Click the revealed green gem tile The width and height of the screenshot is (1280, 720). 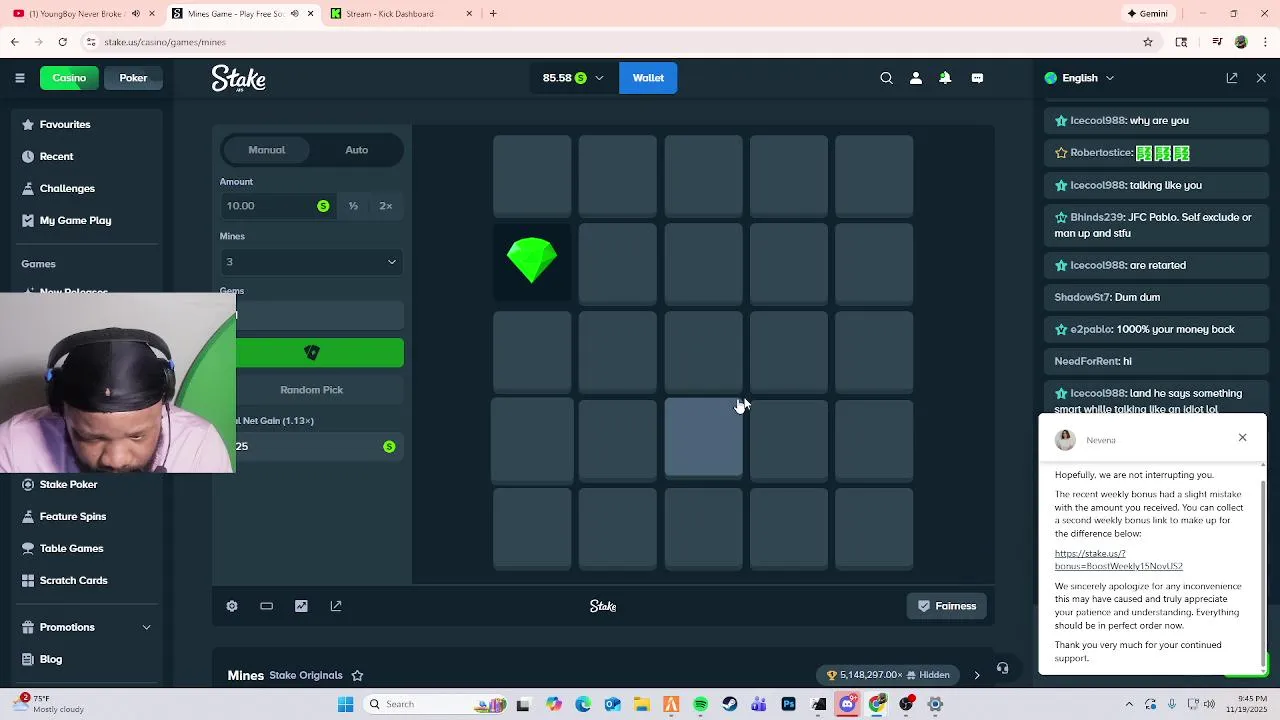(x=532, y=262)
